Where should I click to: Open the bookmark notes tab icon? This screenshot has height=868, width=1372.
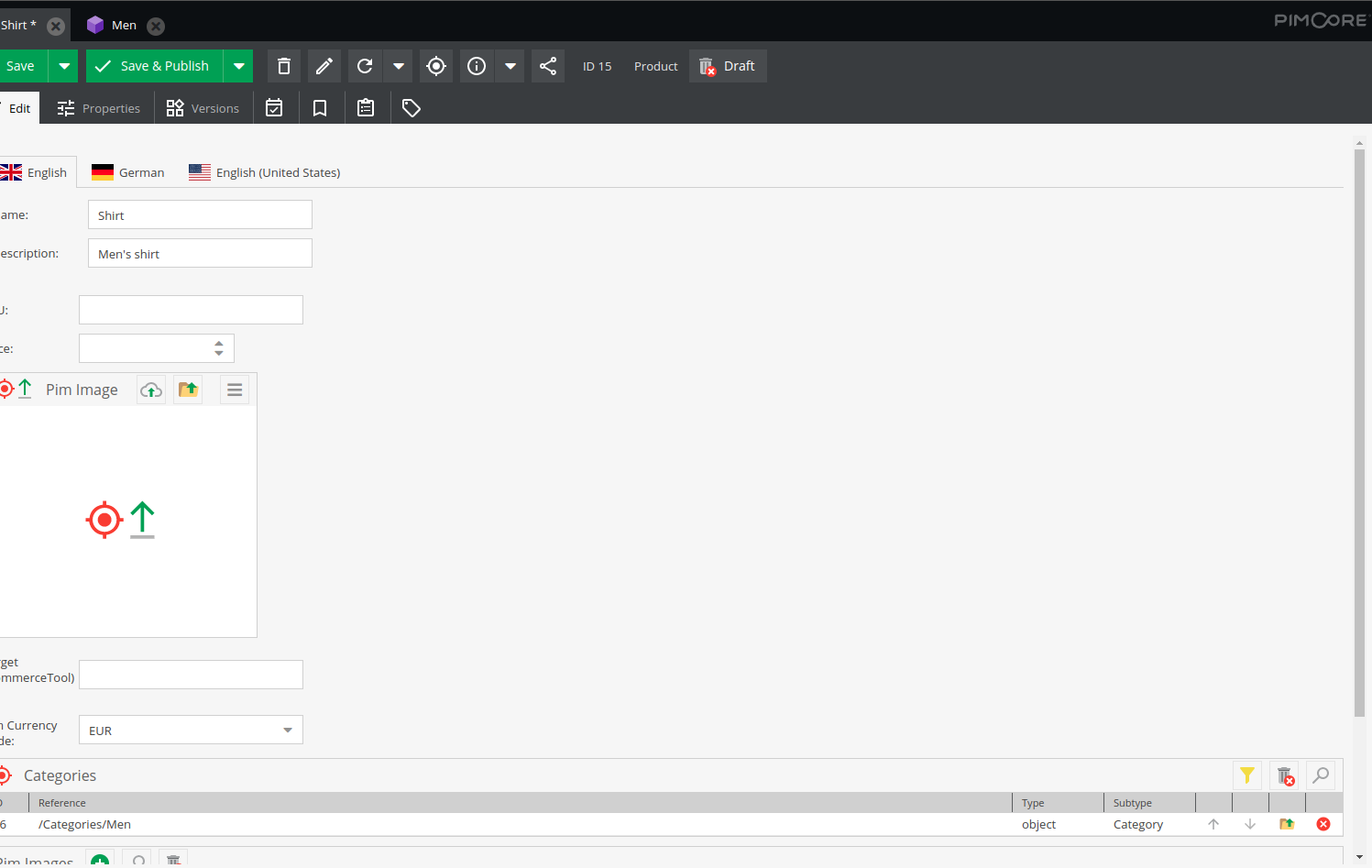pyautogui.click(x=320, y=108)
